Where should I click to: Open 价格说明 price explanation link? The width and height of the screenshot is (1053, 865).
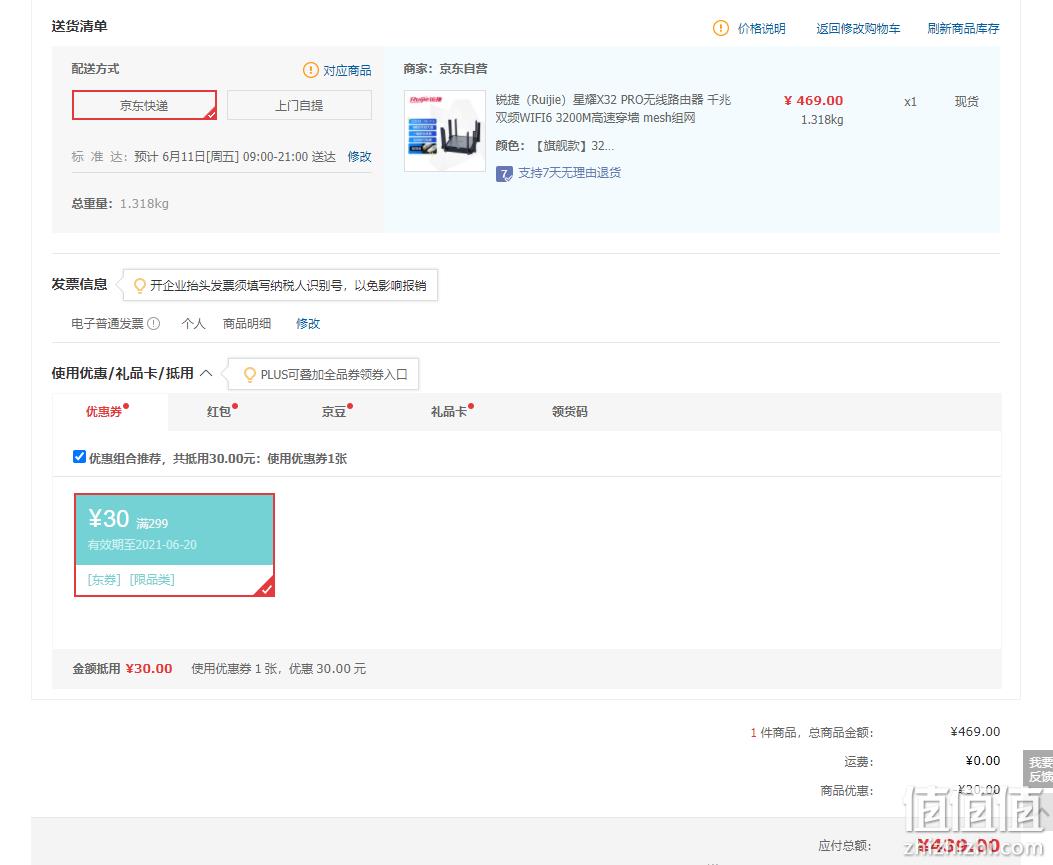(761, 28)
